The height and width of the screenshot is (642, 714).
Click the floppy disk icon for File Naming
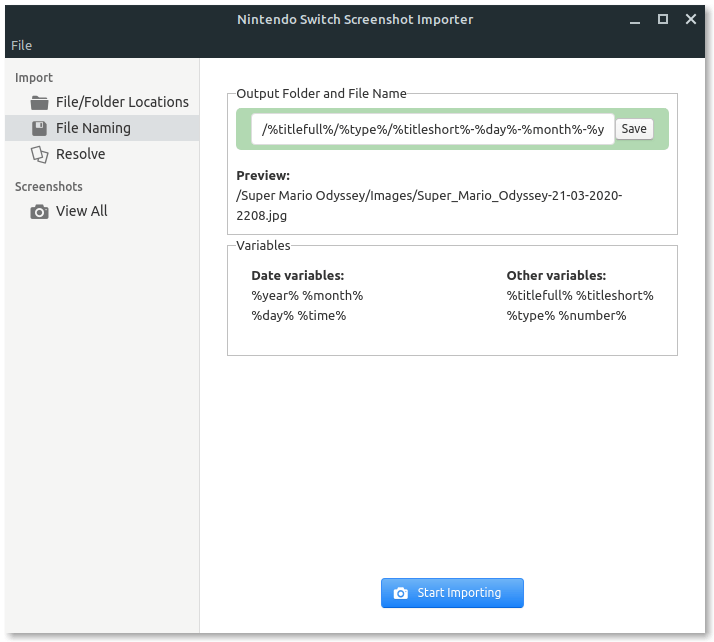click(x=40, y=128)
